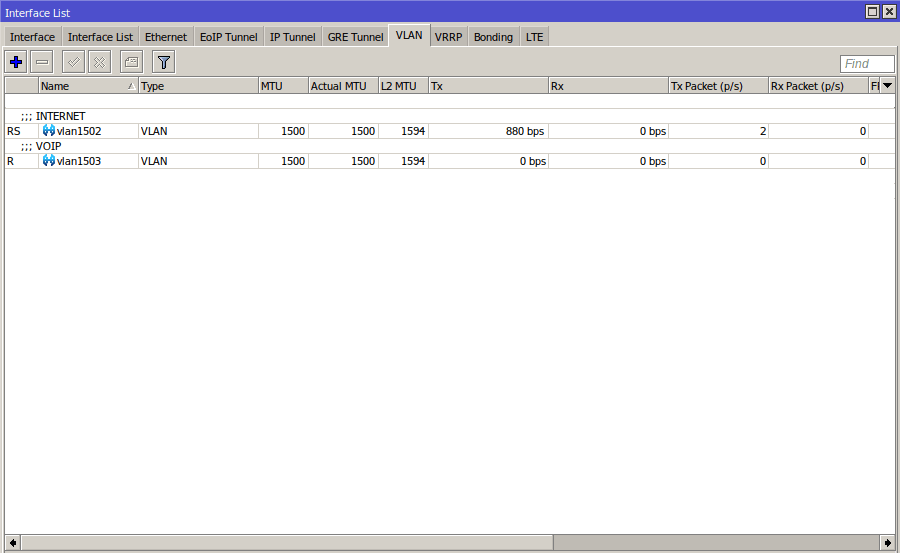Viewport: 900px width, 553px height.
Task: Click the vlan1503 interface icon
Action: [48, 161]
